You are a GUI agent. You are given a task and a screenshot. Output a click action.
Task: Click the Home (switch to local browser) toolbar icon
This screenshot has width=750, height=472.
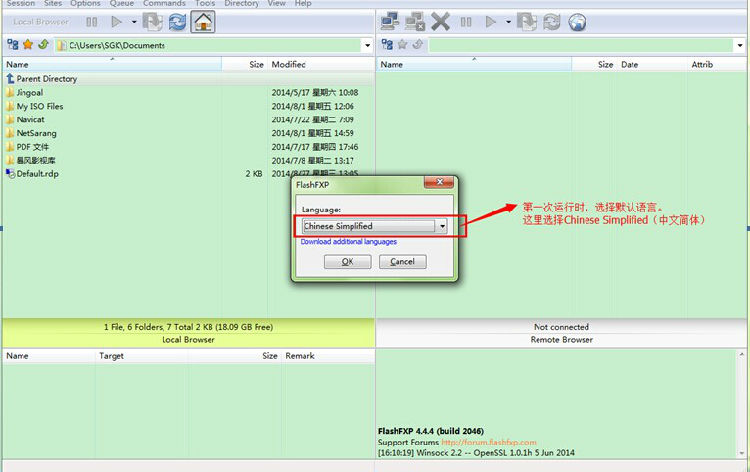203,21
